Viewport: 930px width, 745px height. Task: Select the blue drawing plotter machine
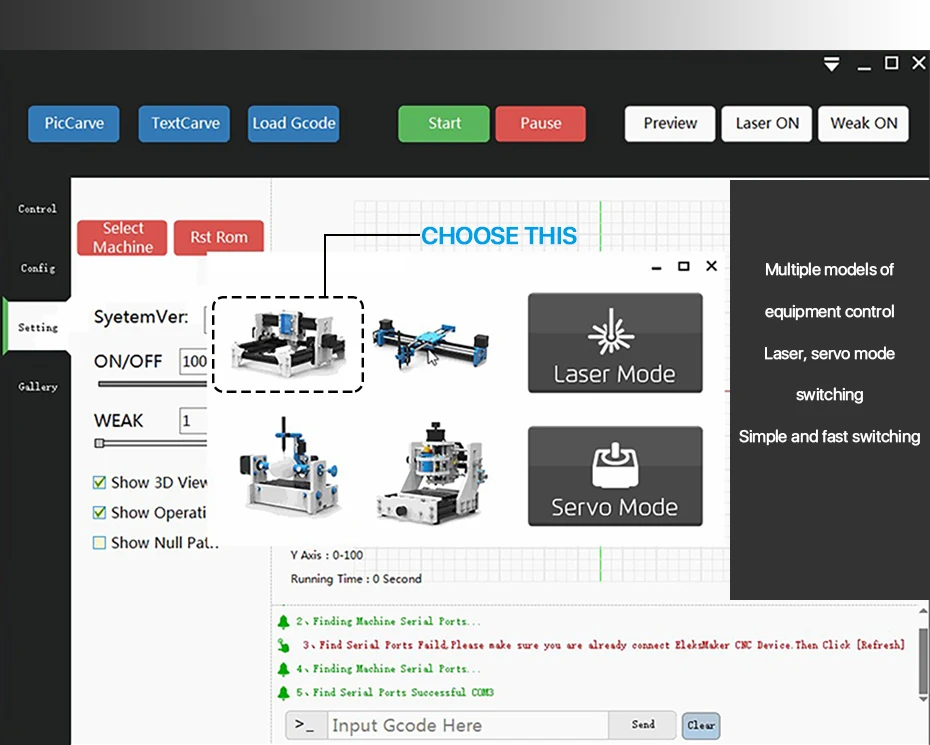431,343
